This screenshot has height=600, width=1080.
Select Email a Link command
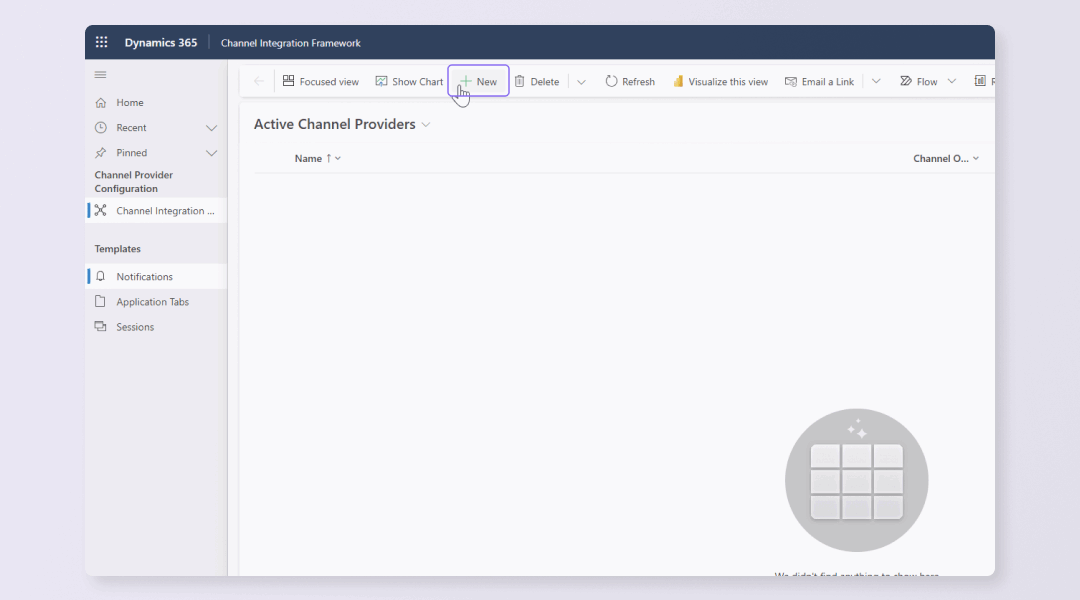819,82
